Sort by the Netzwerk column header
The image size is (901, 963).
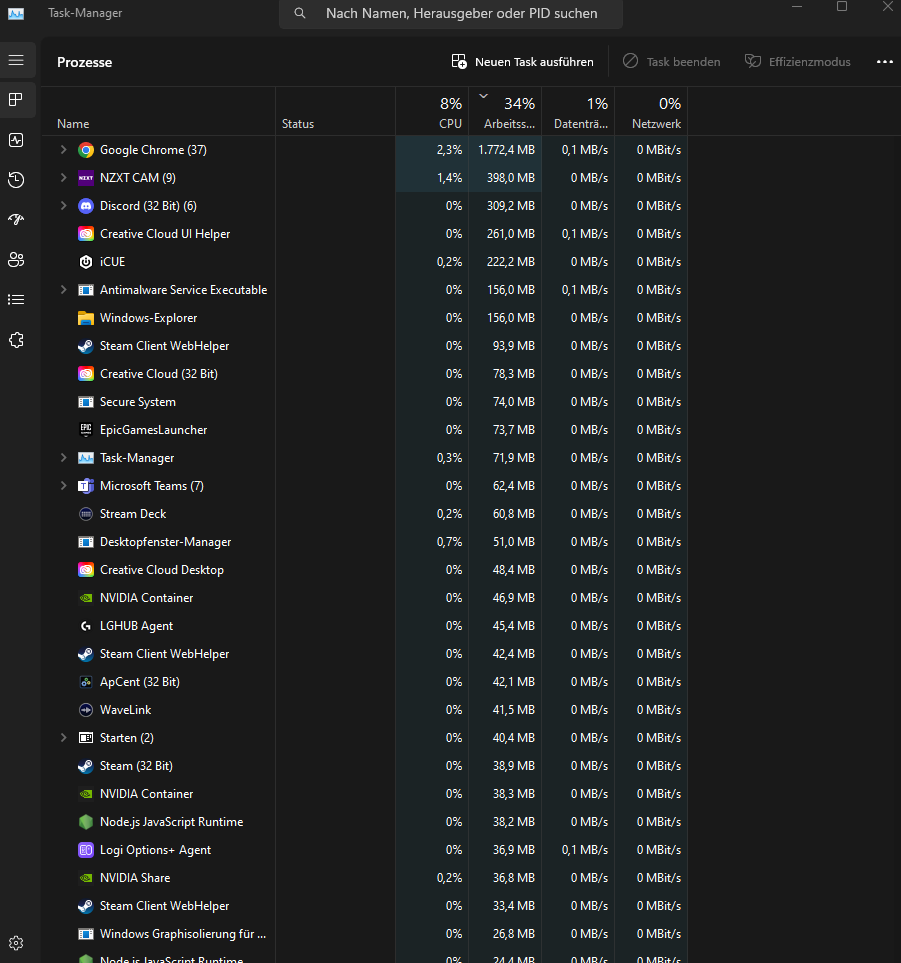point(652,111)
